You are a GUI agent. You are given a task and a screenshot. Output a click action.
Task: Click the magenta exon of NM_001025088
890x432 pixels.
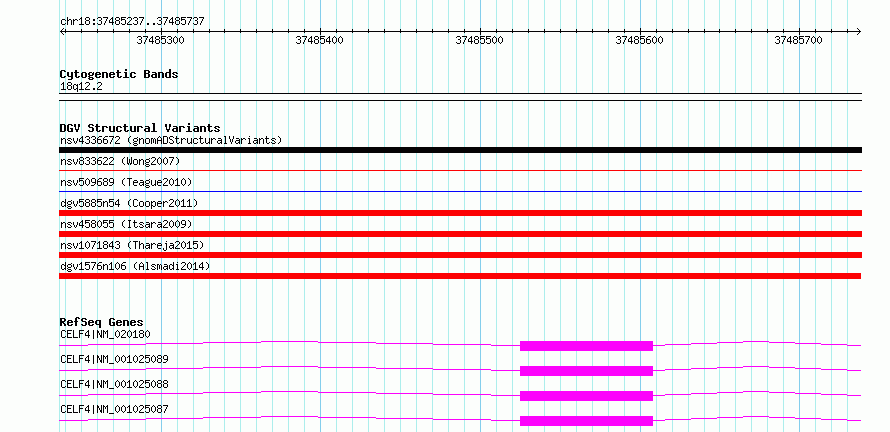pos(586,396)
